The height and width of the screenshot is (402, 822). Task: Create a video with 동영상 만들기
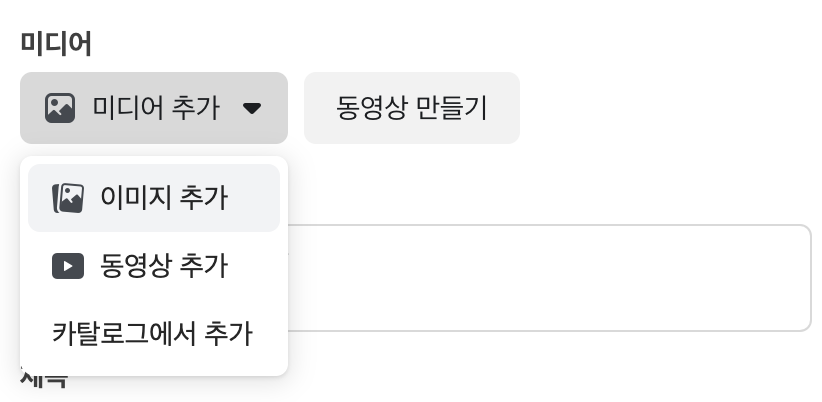[x=412, y=108]
